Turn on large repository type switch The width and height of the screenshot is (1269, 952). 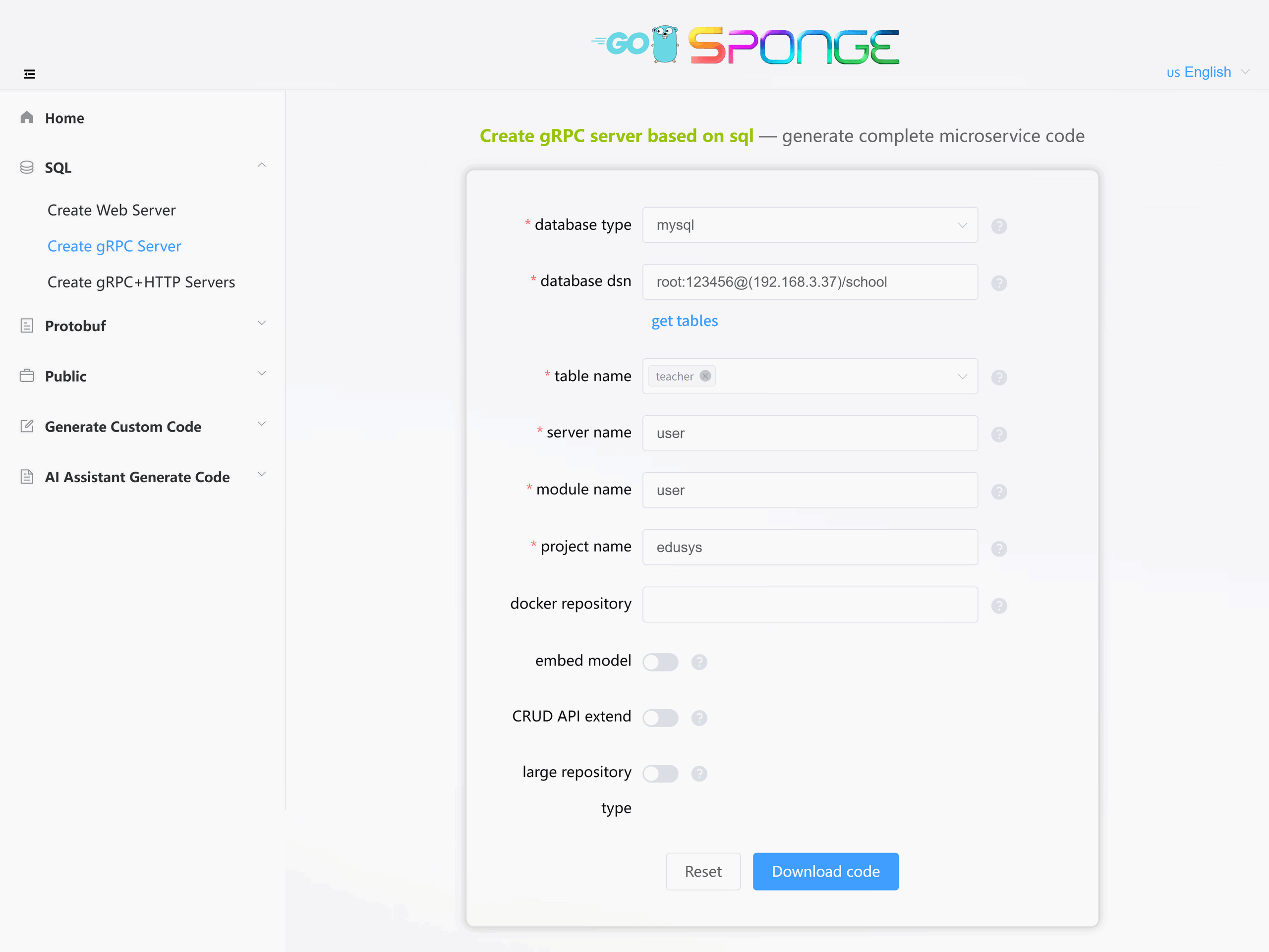coord(660,773)
